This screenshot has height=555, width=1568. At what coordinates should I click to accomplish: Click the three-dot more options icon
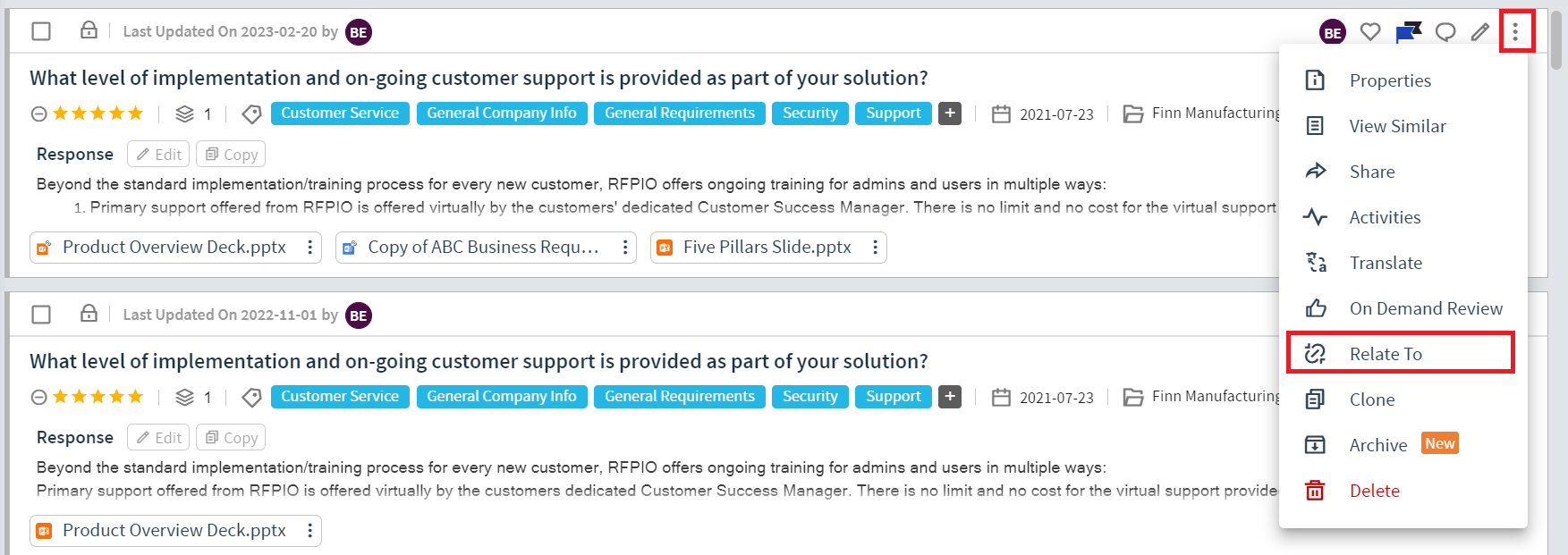point(1515,32)
